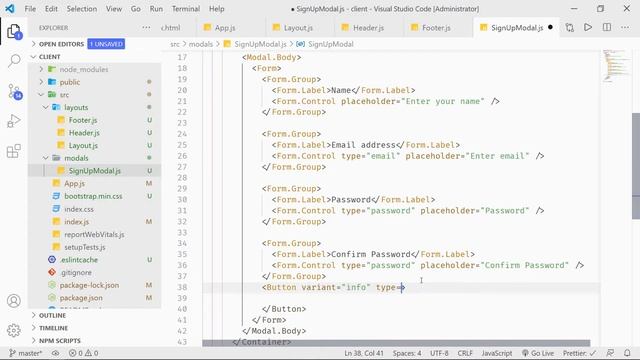Viewport: 640px width, 360px height.
Task: Open the Help menu
Action: click(217, 9)
